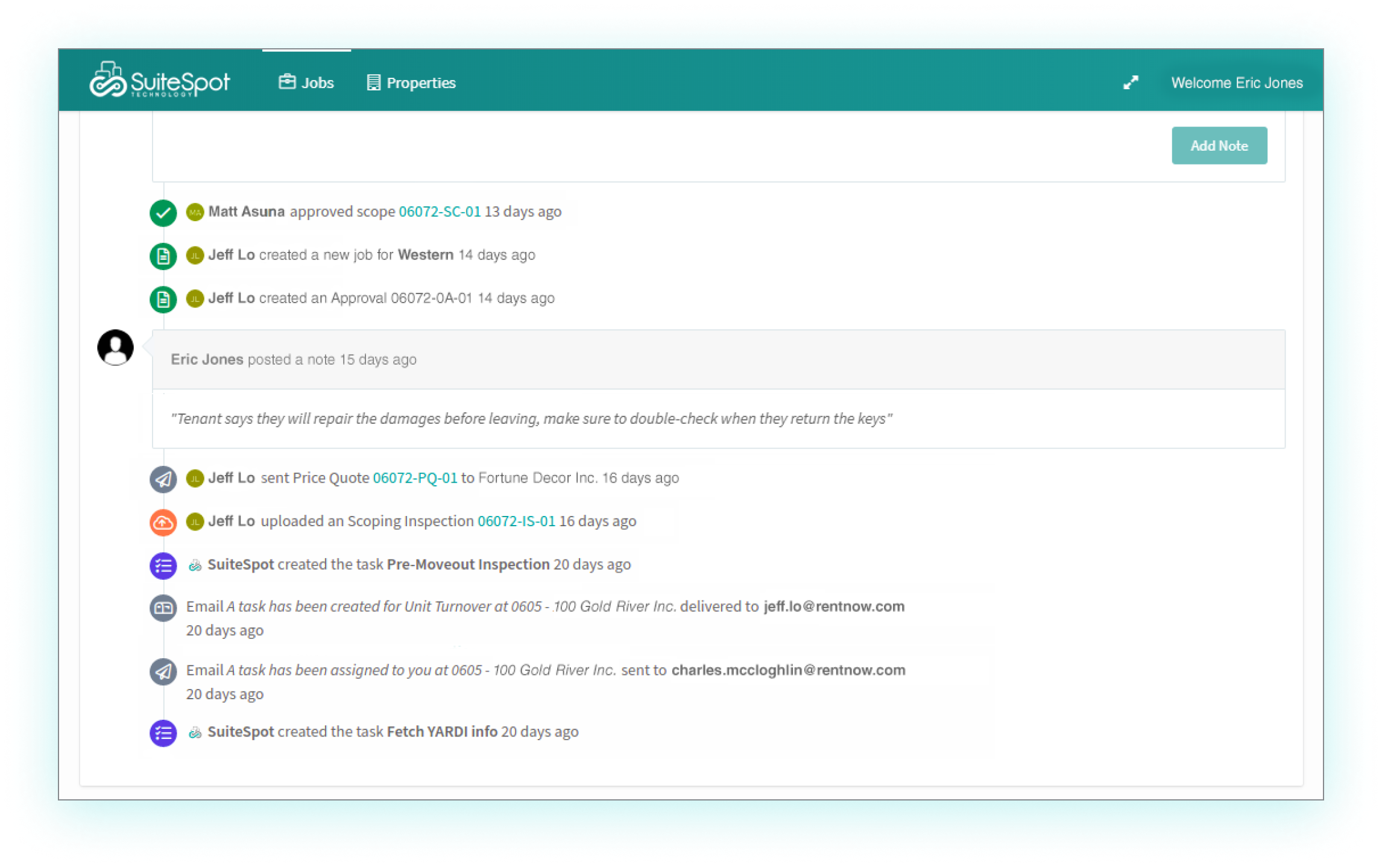1382x868 pixels.
Task: Open scope 06072-SC-01
Action: [439, 212]
